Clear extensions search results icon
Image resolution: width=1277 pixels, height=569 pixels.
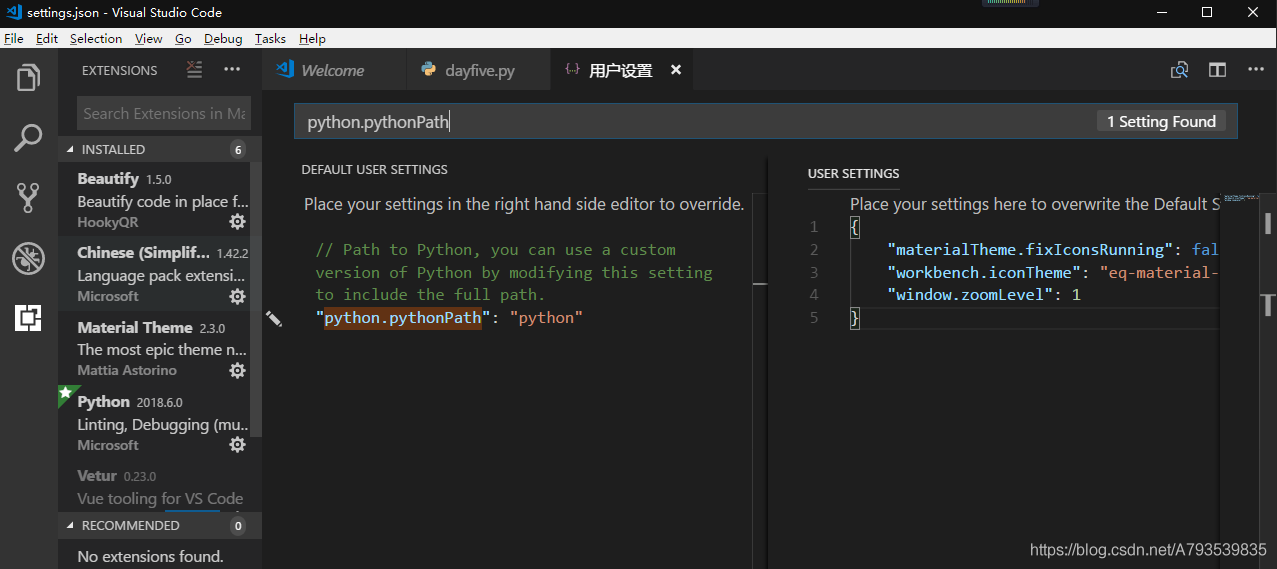pyautogui.click(x=195, y=70)
